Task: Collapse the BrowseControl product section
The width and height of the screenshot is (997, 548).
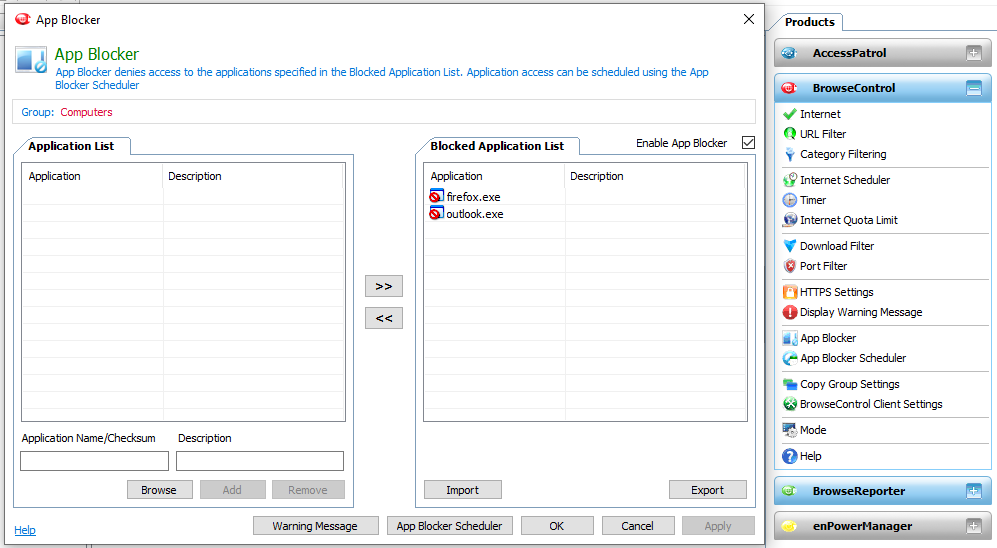Action: pos(973,88)
